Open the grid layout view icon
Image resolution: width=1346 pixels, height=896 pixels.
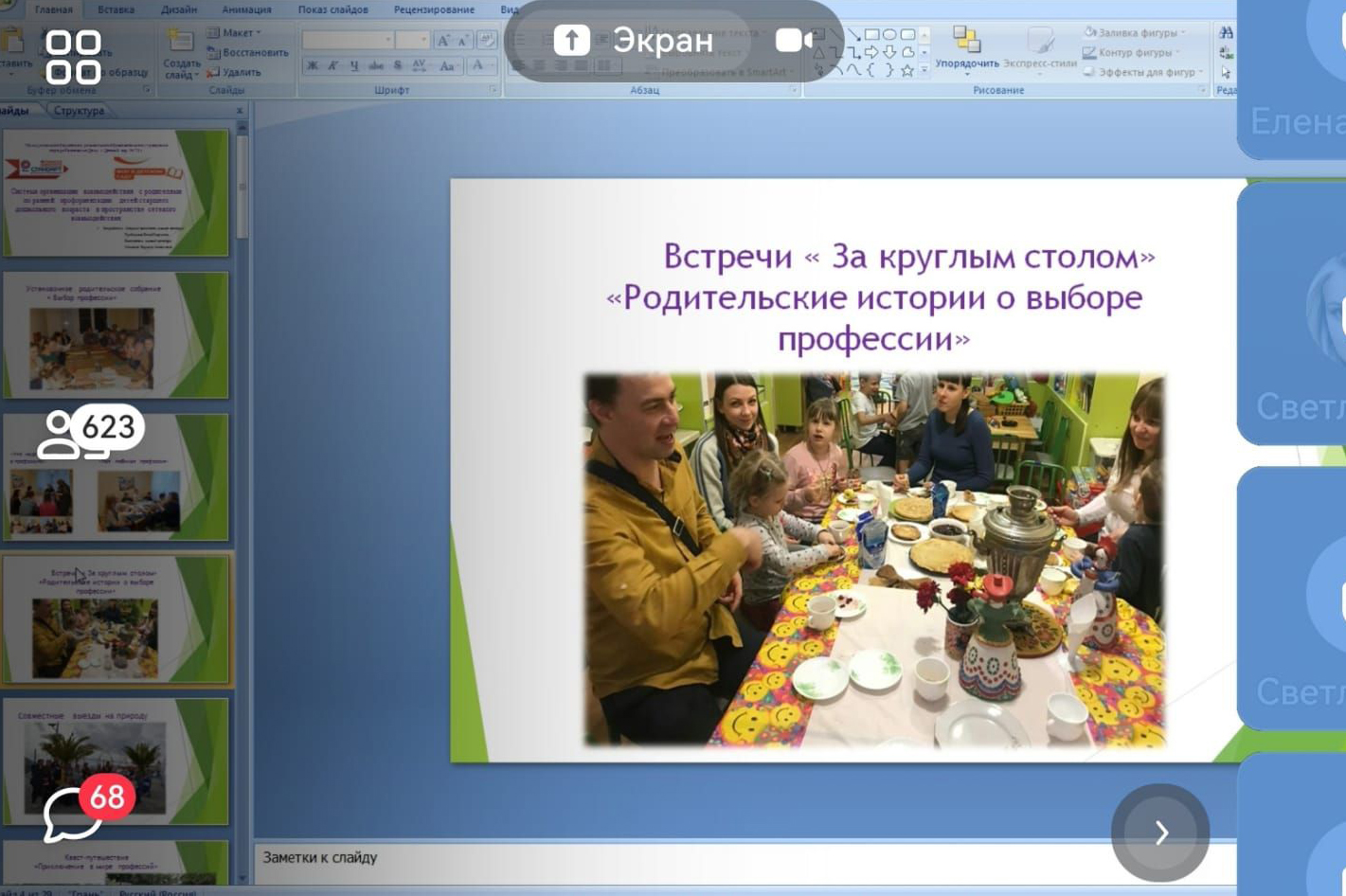pyautogui.click(x=73, y=57)
